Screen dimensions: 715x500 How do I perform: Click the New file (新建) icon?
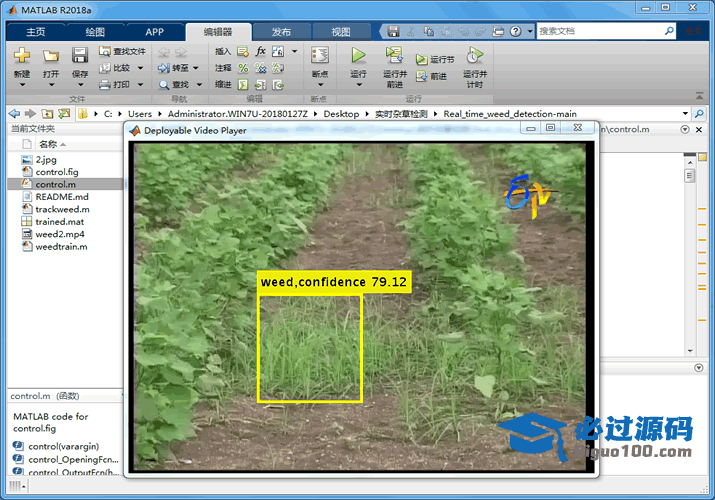click(22, 56)
